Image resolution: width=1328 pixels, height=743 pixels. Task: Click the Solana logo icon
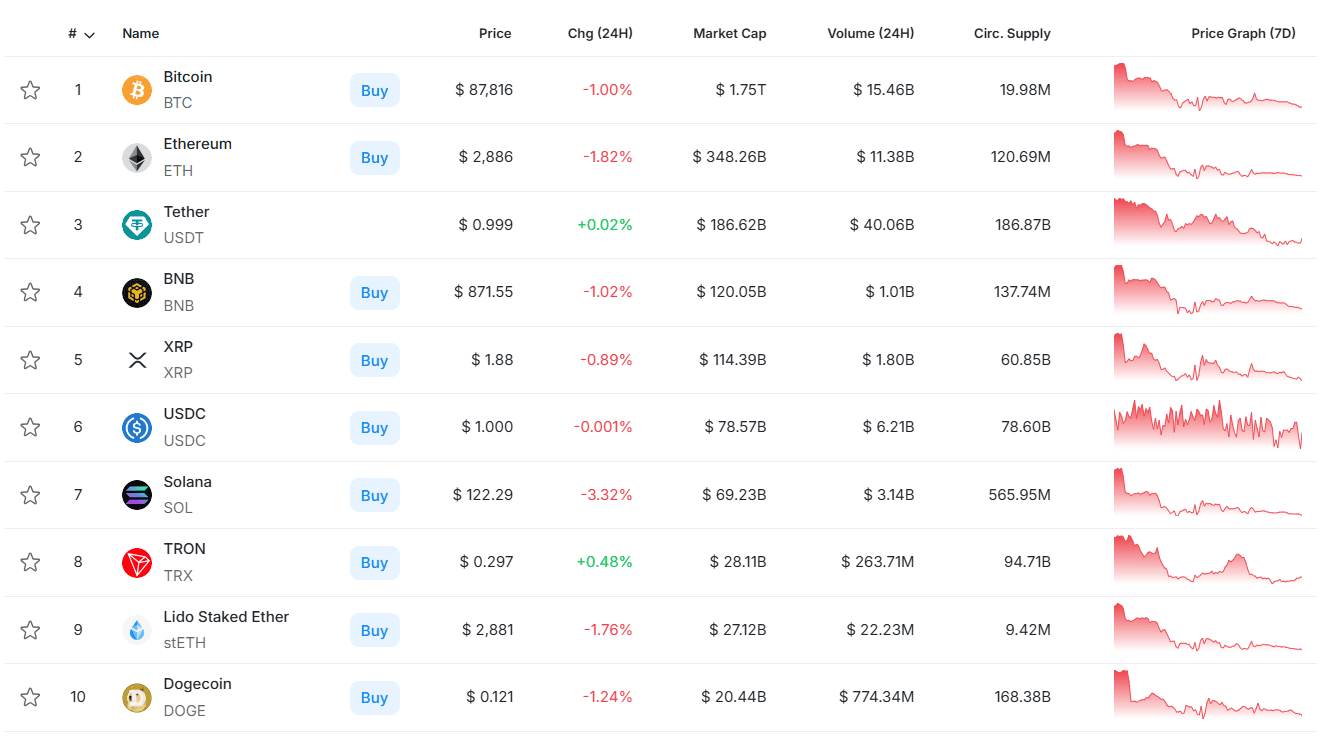[137, 495]
